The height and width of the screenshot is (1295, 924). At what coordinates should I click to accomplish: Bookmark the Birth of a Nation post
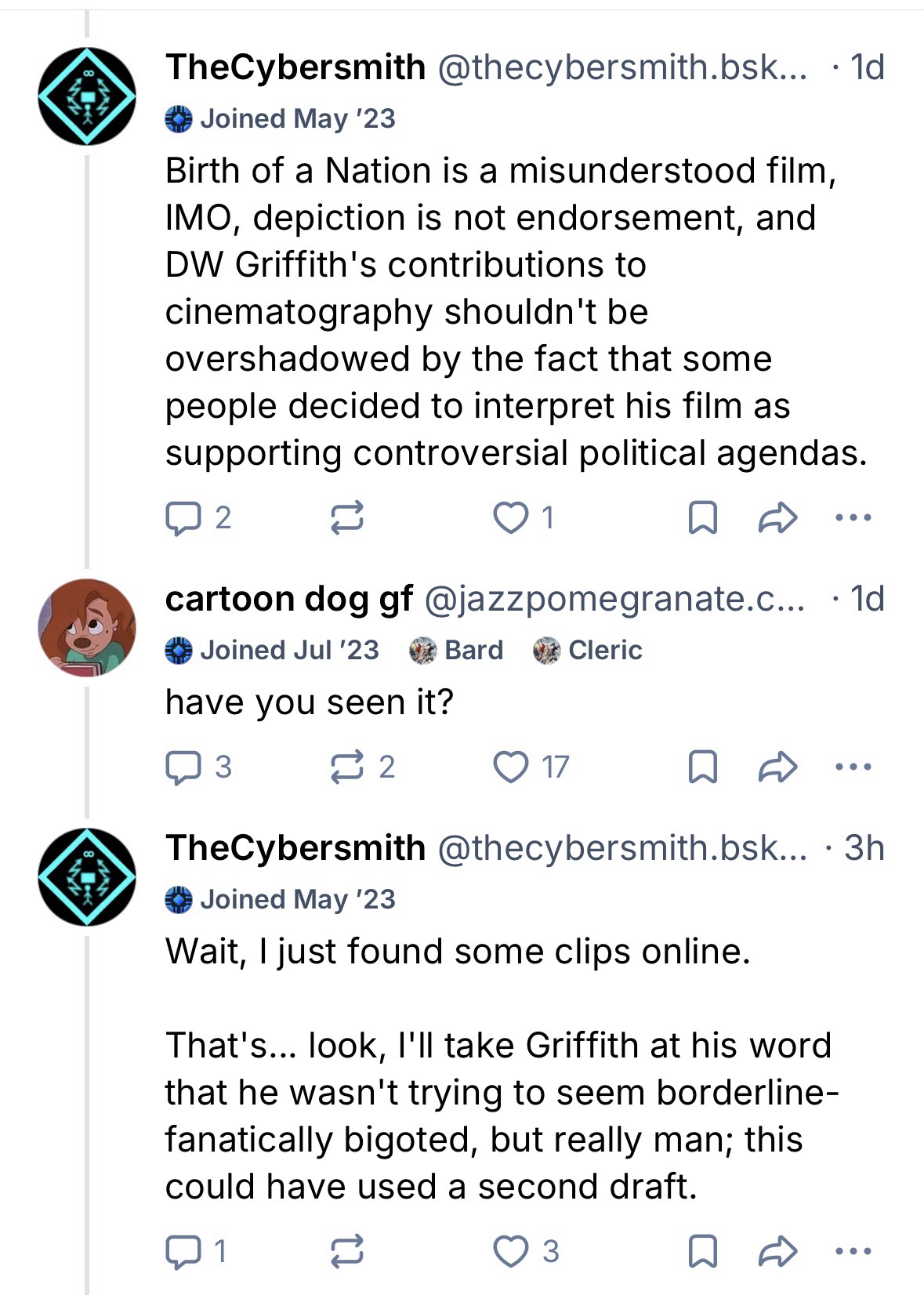point(702,517)
